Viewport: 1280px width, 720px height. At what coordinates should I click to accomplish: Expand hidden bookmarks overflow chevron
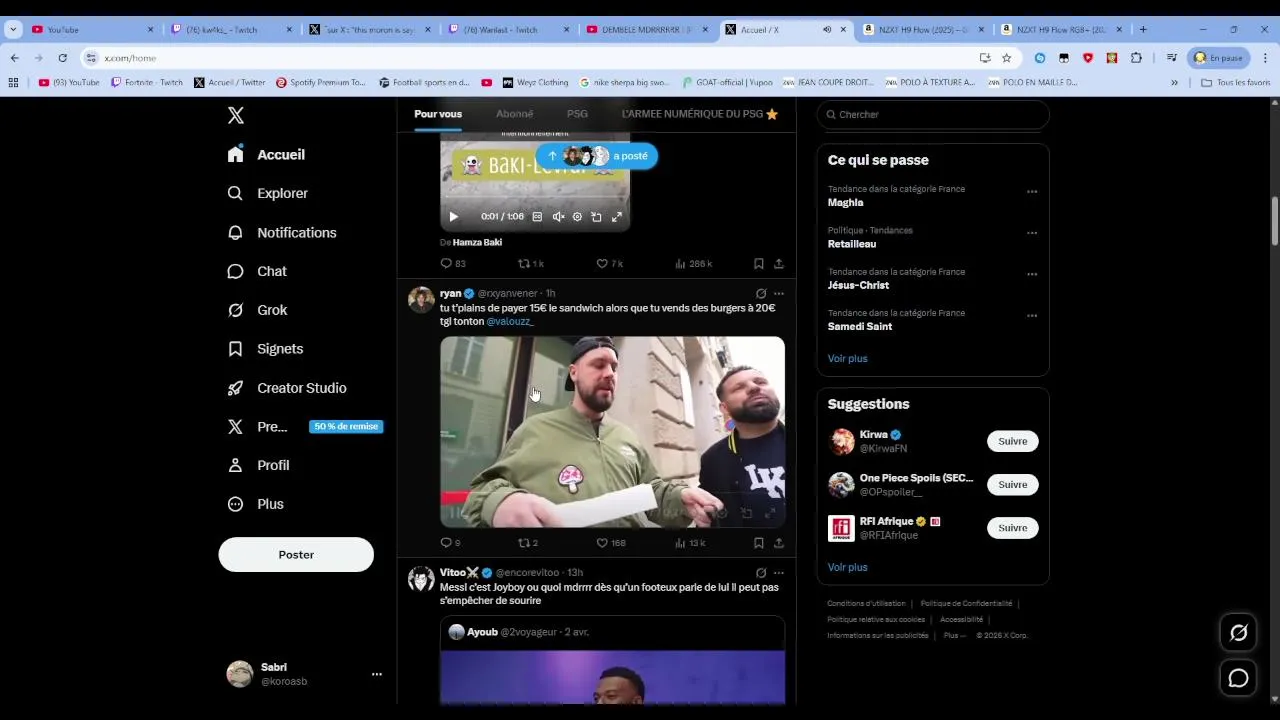pyautogui.click(x=1175, y=83)
